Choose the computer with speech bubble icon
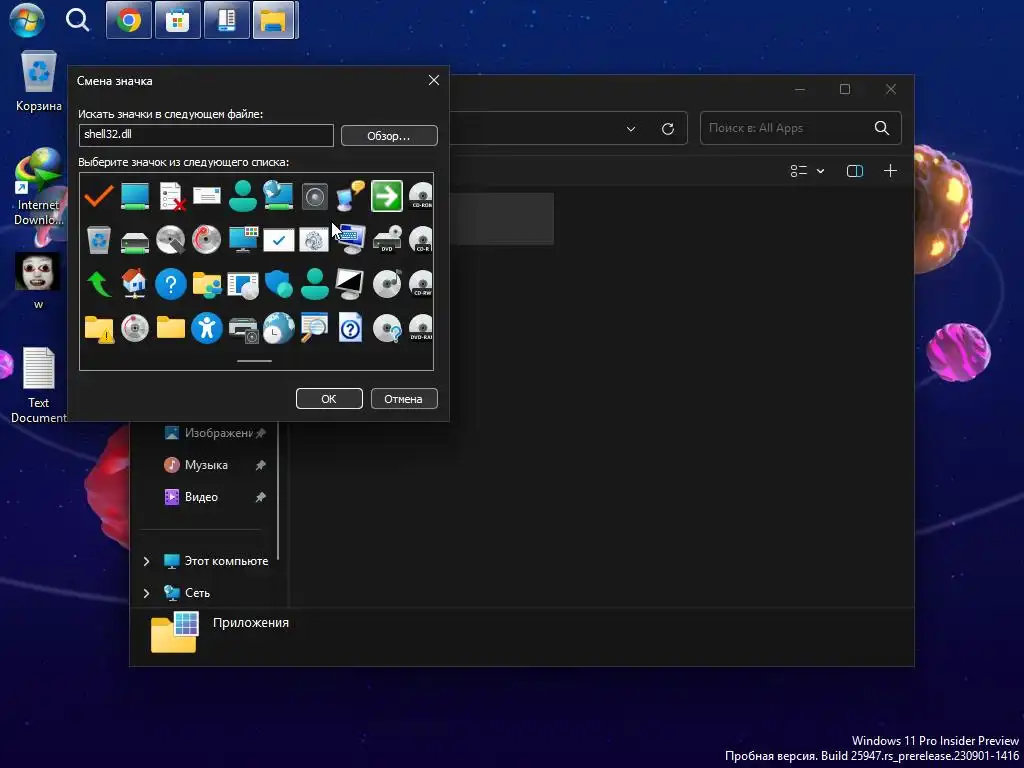The width and height of the screenshot is (1024, 768). 350,196
